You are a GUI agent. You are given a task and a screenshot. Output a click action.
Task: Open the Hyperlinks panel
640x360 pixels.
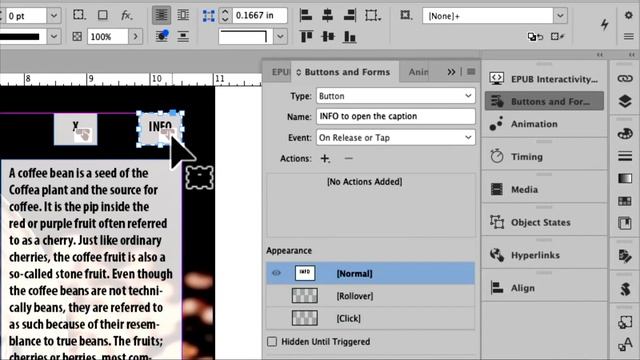(x=544, y=255)
